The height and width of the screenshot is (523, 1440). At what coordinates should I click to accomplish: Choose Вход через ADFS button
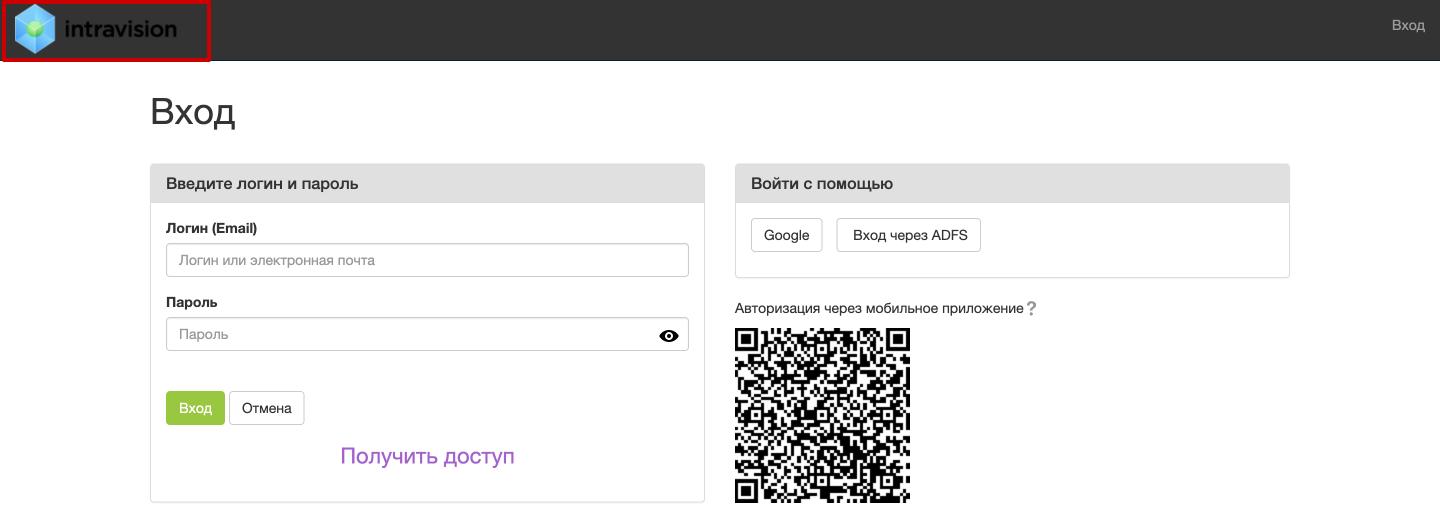(909, 235)
